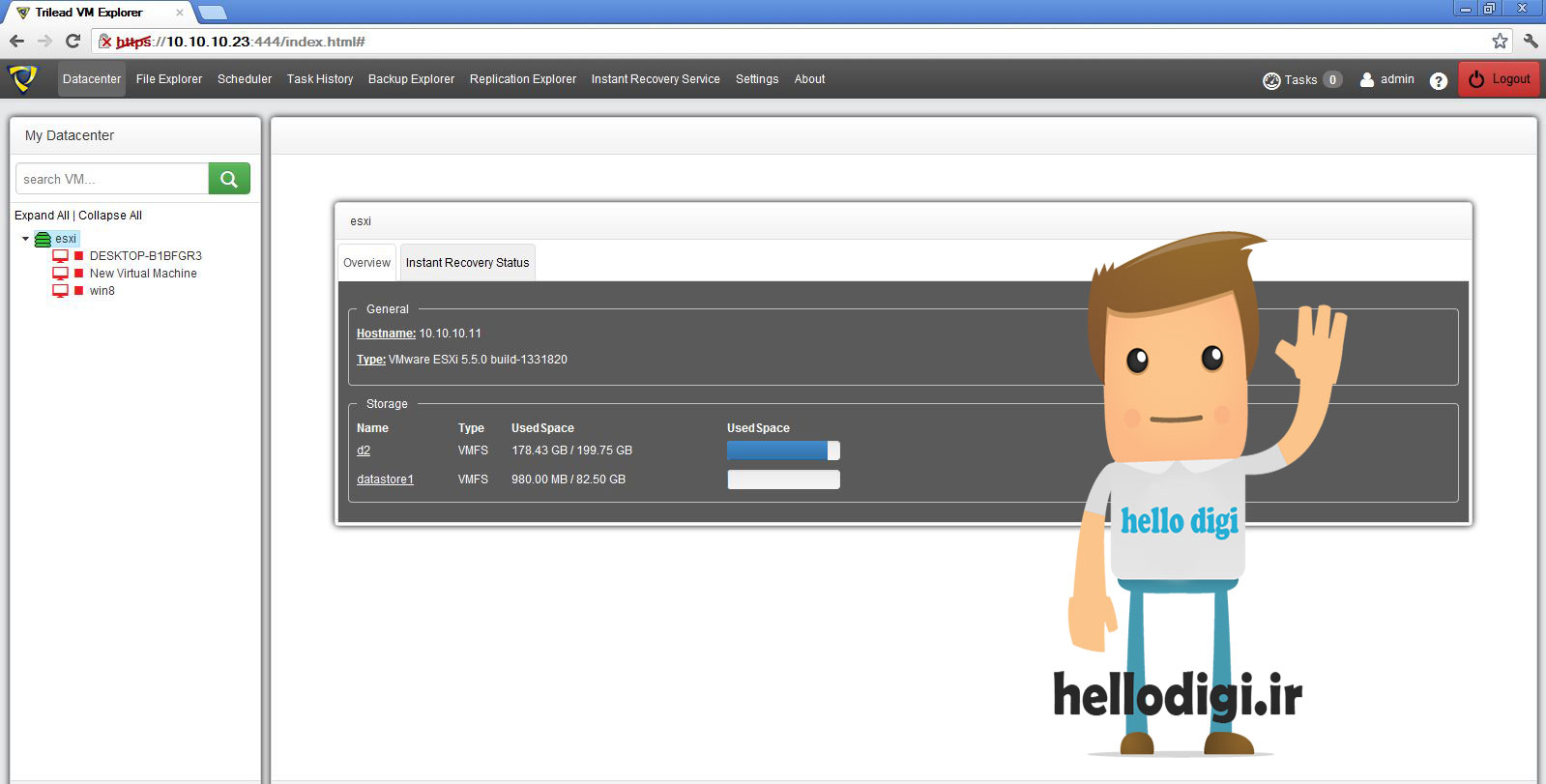
Task: Open Instant Recovery Service
Action: point(656,79)
